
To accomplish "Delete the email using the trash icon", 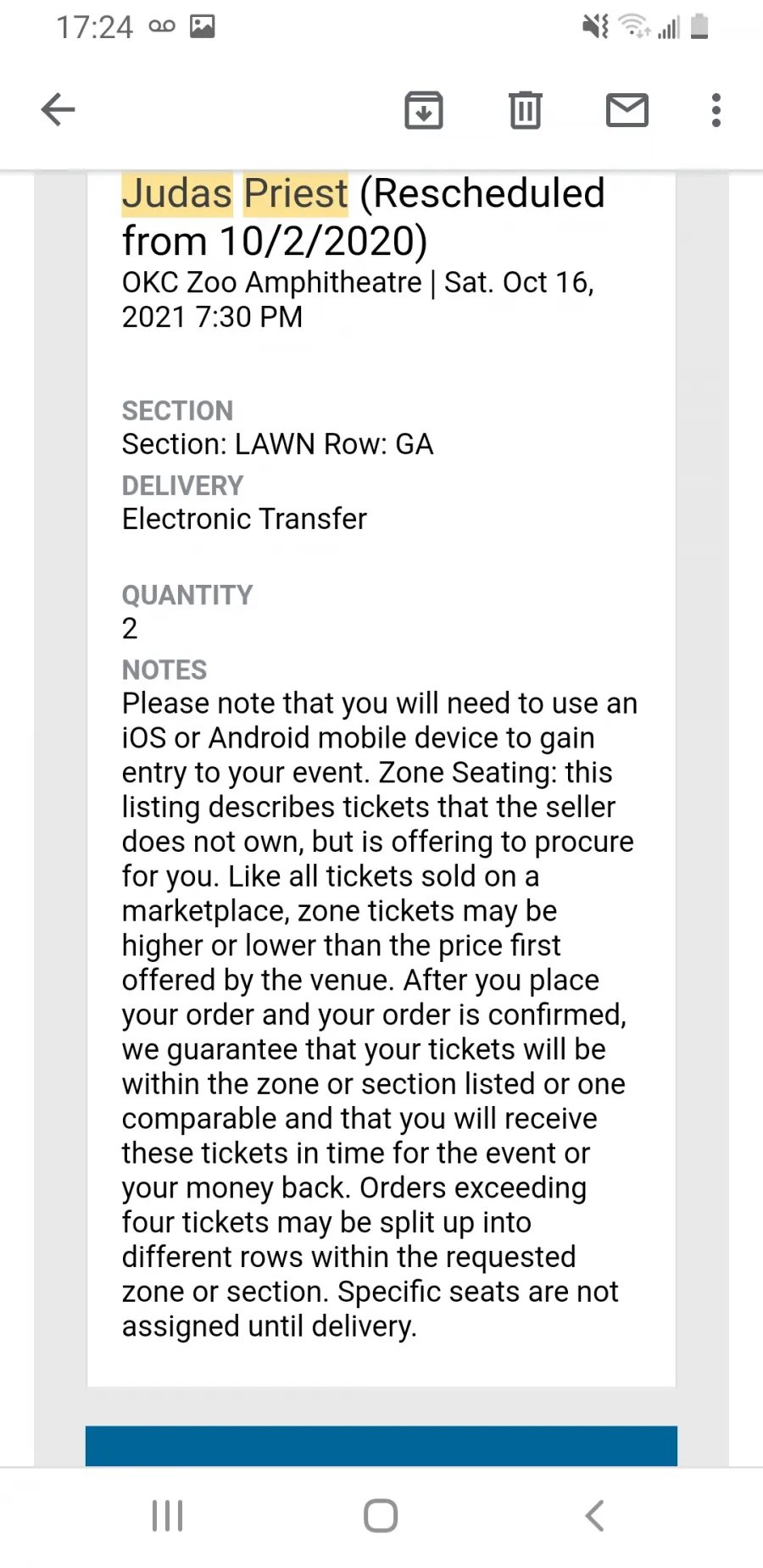I will (526, 109).
